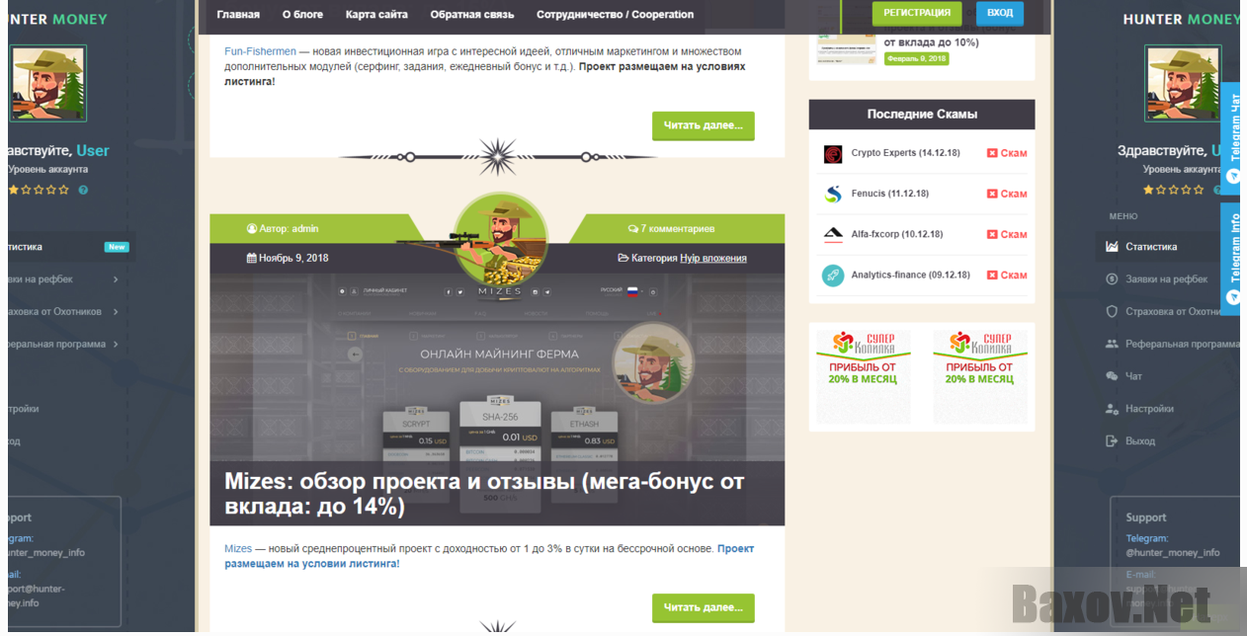Image resolution: width=1247 pixels, height=636 pixels.
Task: Open the 7 комментариев link
Action: (x=677, y=229)
